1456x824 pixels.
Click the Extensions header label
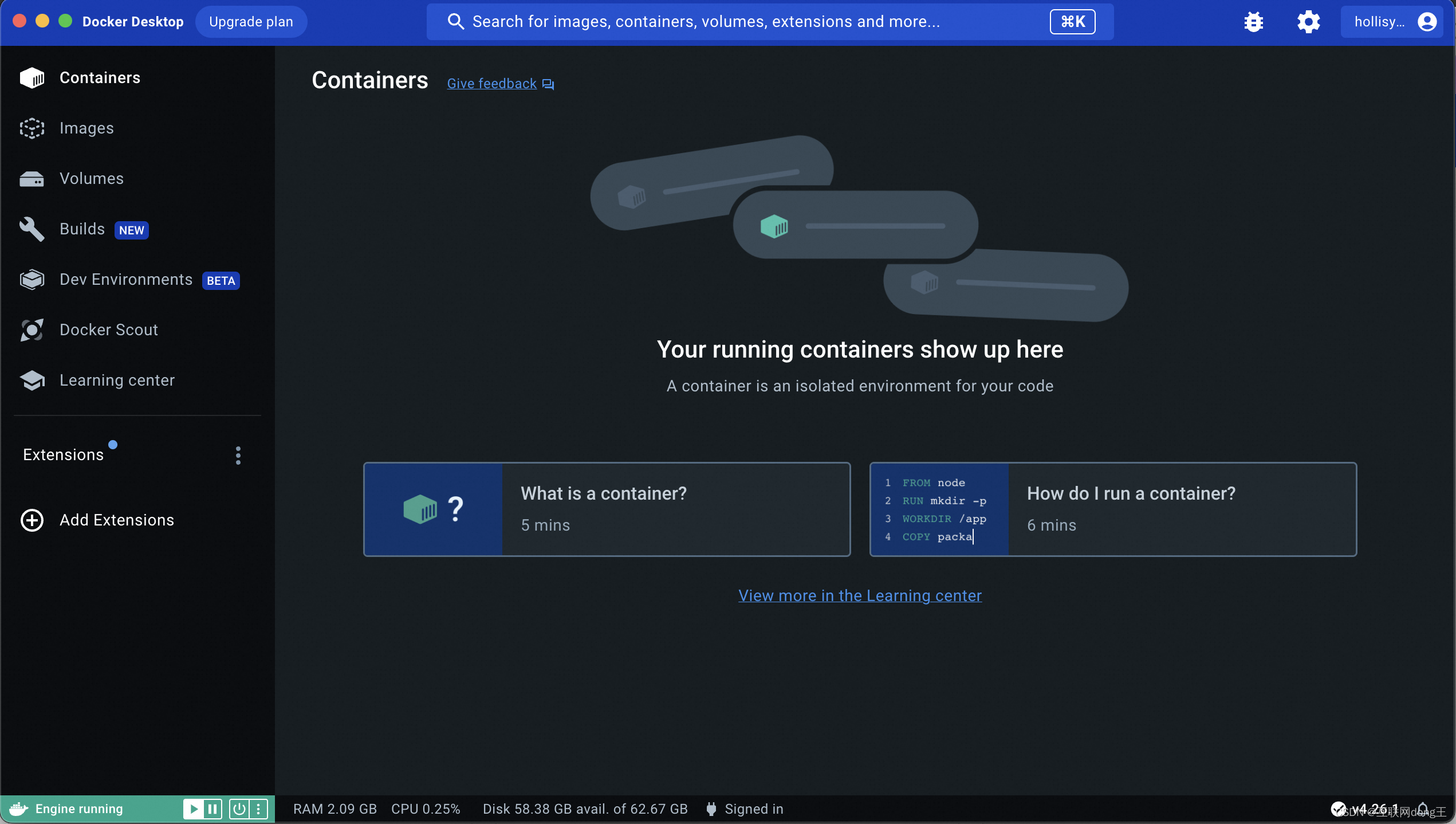tap(64, 455)
